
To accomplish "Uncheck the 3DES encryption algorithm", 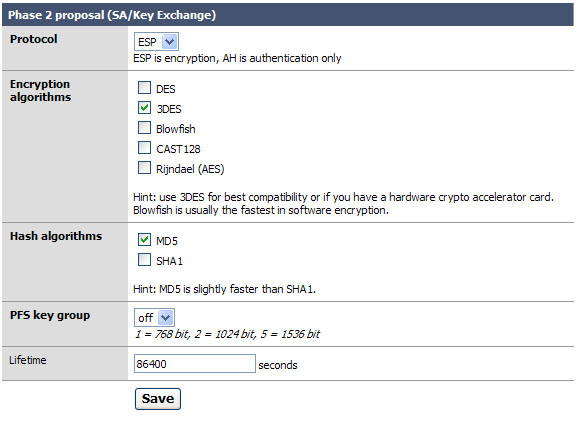I will (144, 108).
